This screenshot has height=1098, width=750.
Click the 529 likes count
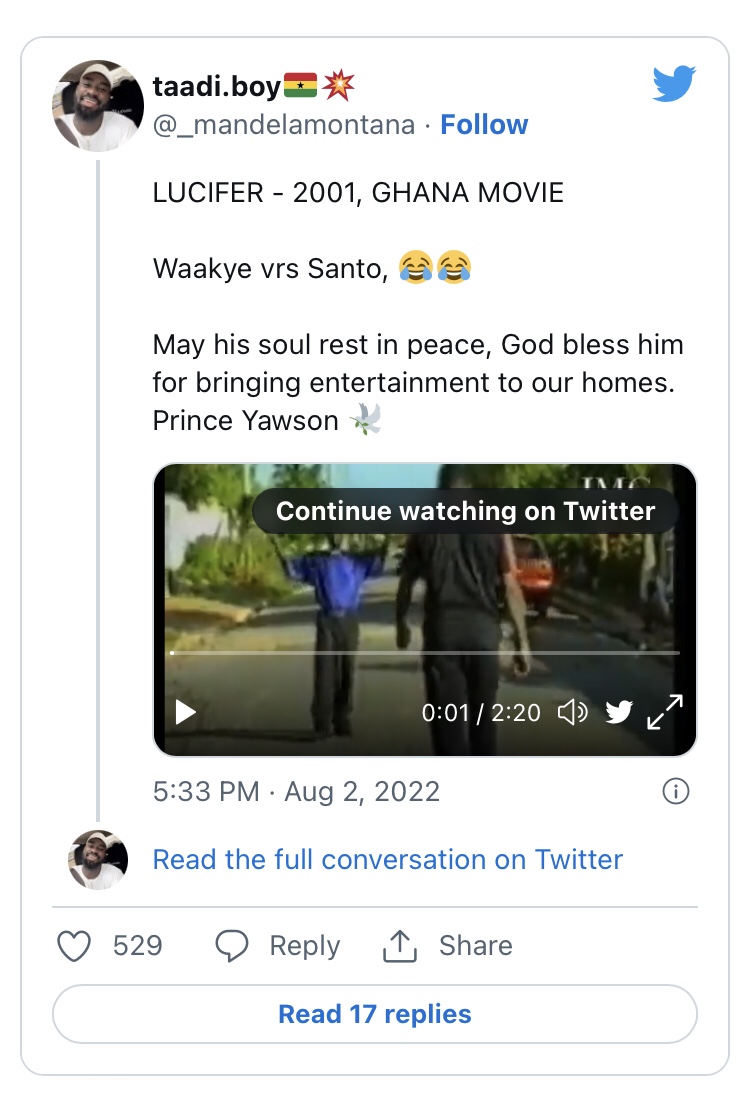(x=137, y=945)
